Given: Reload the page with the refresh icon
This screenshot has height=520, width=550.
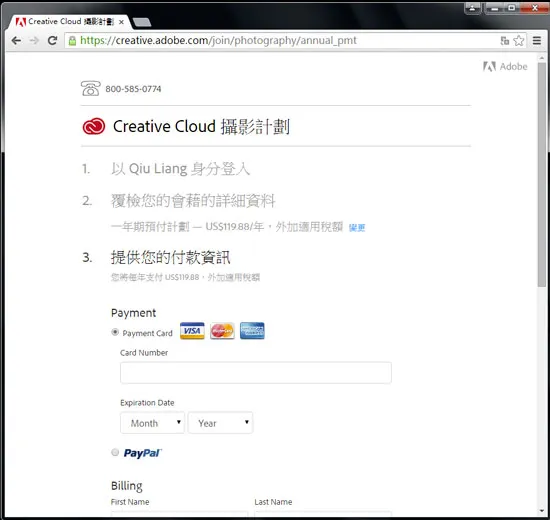Looking at the screenshot, I should click(53, 41).
